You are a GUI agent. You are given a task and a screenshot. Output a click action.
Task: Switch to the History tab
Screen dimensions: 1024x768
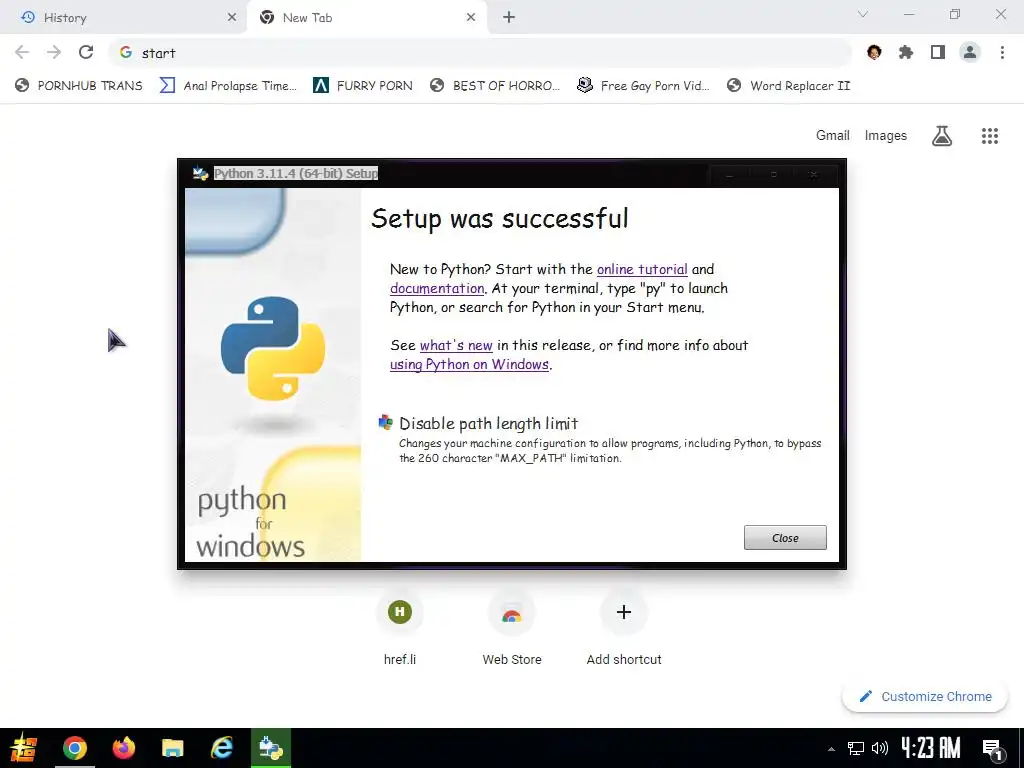point(123,18)
